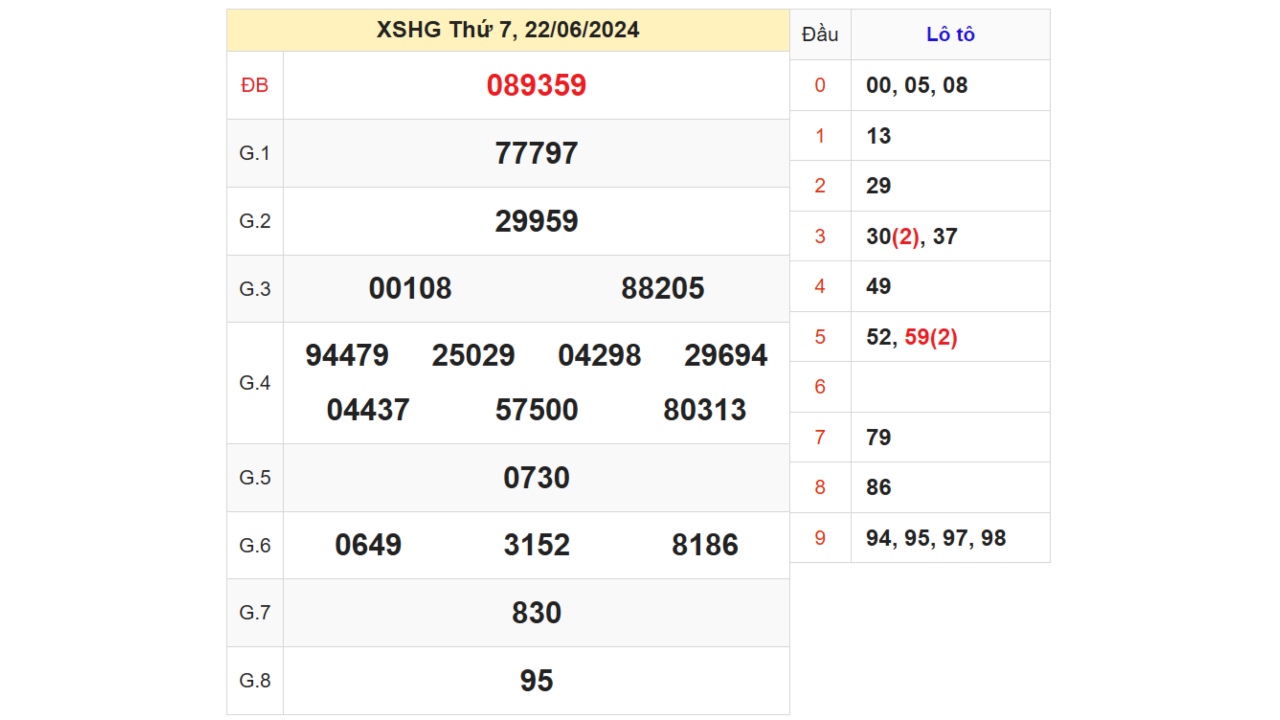Click head digit 5 in Đầu column
This screenshot has height=720, width=1280.
[820, 338]
